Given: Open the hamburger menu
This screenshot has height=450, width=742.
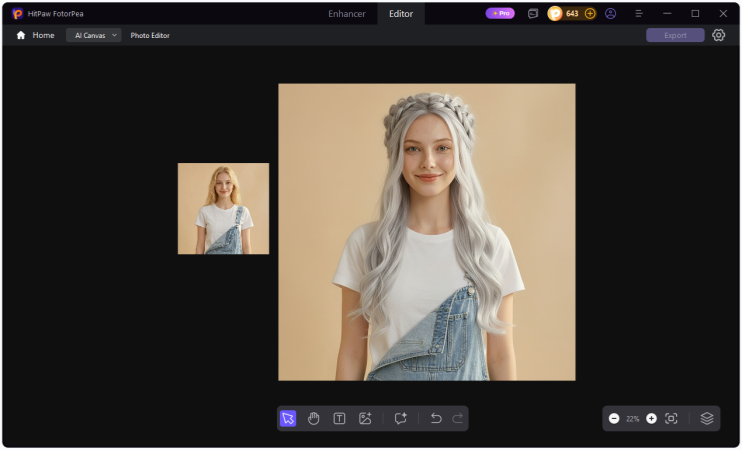Looking at the screenshot, I should [x=639, y=14].
